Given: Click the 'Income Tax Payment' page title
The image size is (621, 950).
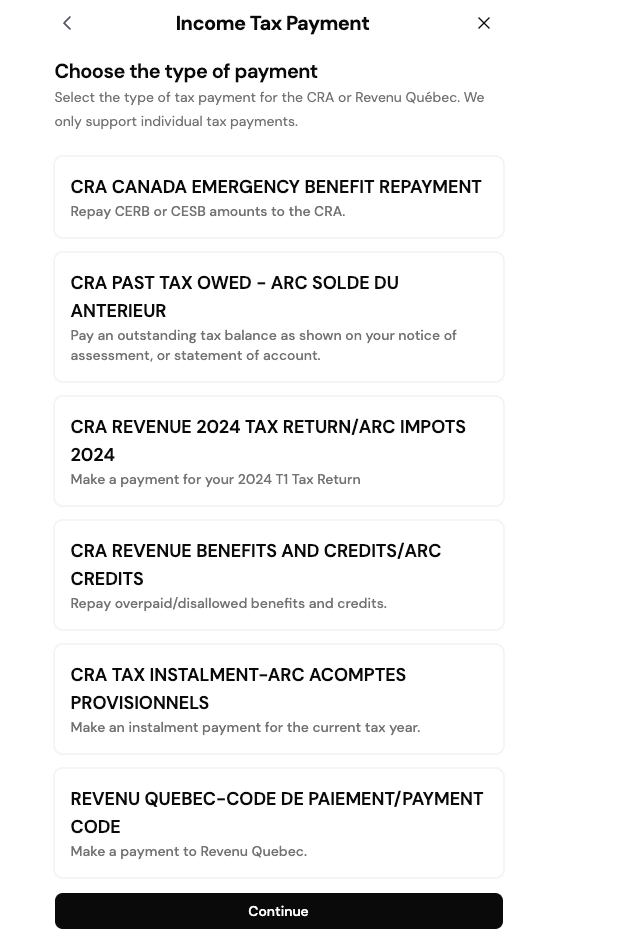Looking at the screenshot, I should pos(272,23).
